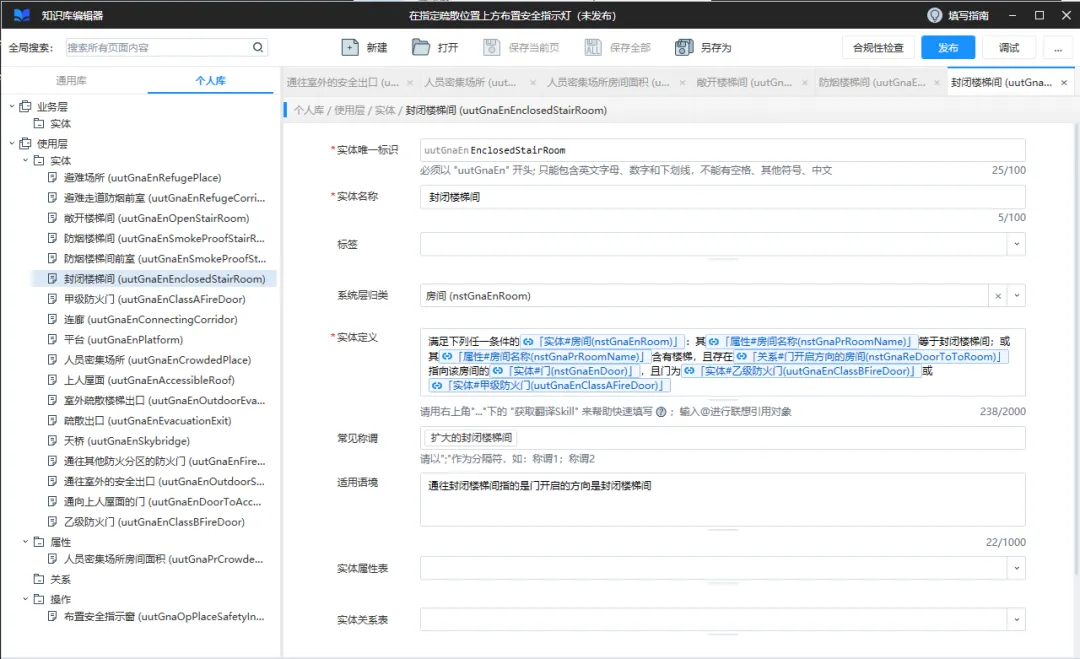Click the 新建 new document icon
This screenshot has height=659, width=1080.
click(350, 48)
